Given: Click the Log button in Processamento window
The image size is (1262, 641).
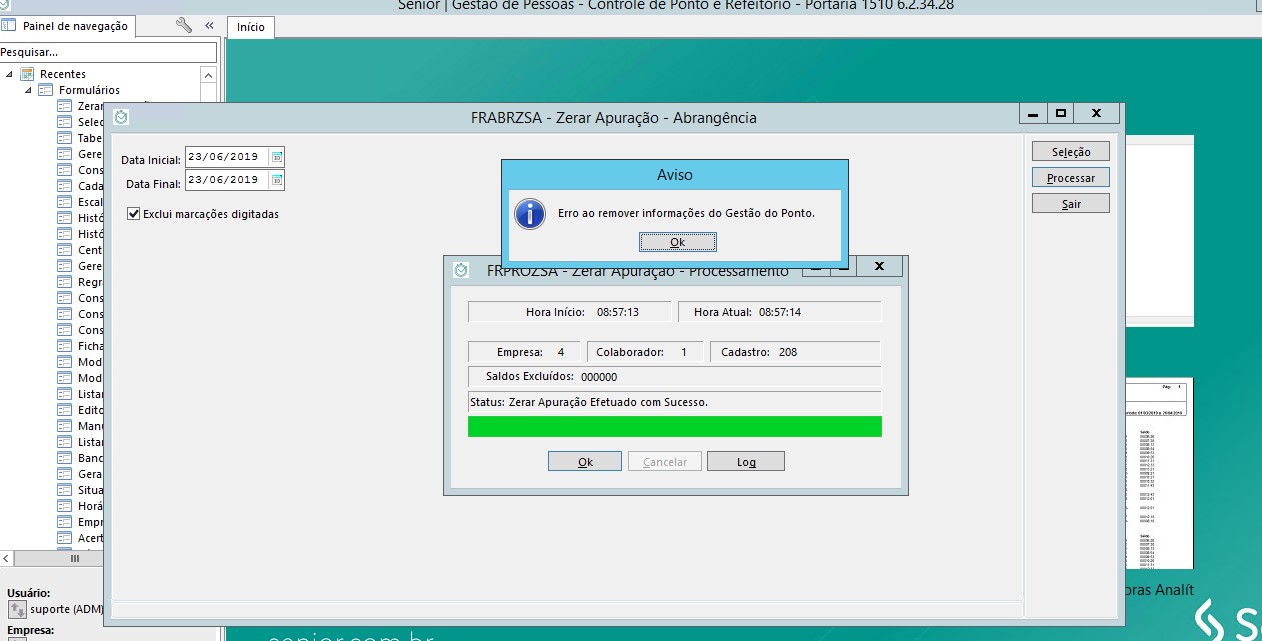Looking at the screenshot, I should click(x=745, y=462).
